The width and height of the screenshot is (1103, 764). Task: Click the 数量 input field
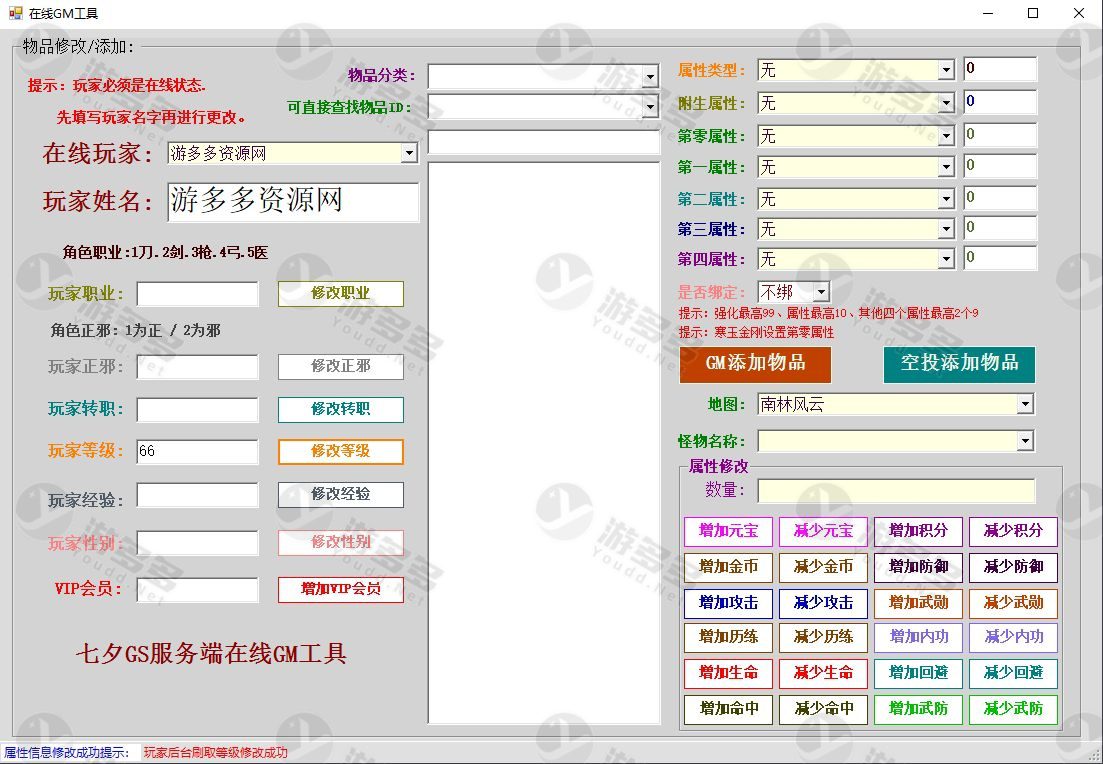tap(895, 491)
